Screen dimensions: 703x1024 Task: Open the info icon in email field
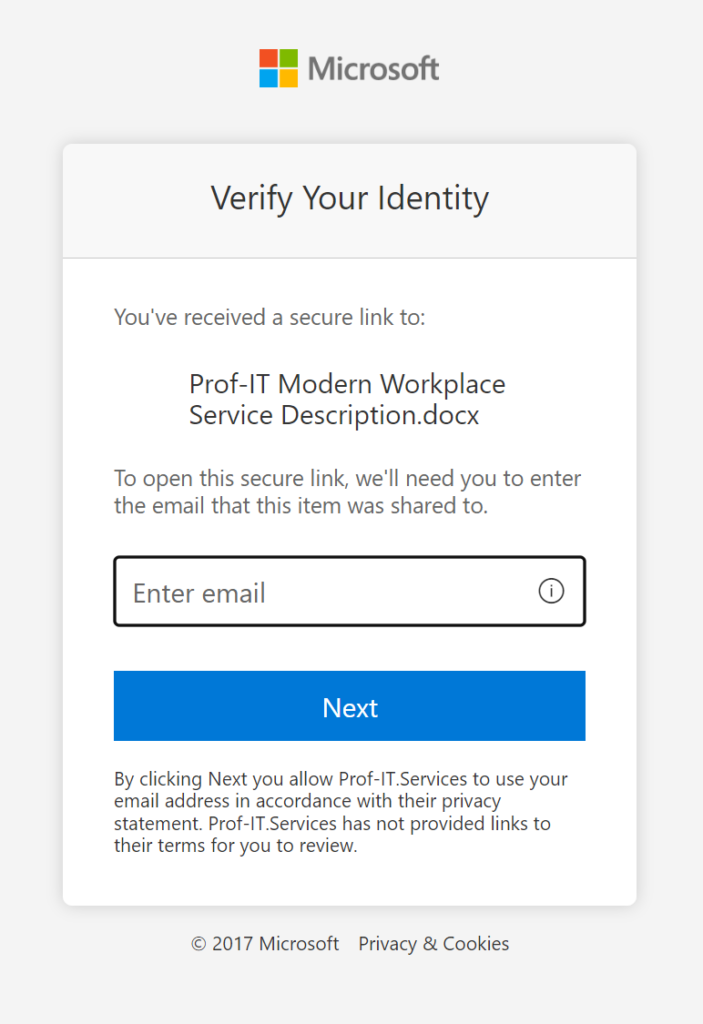(551, 591)
